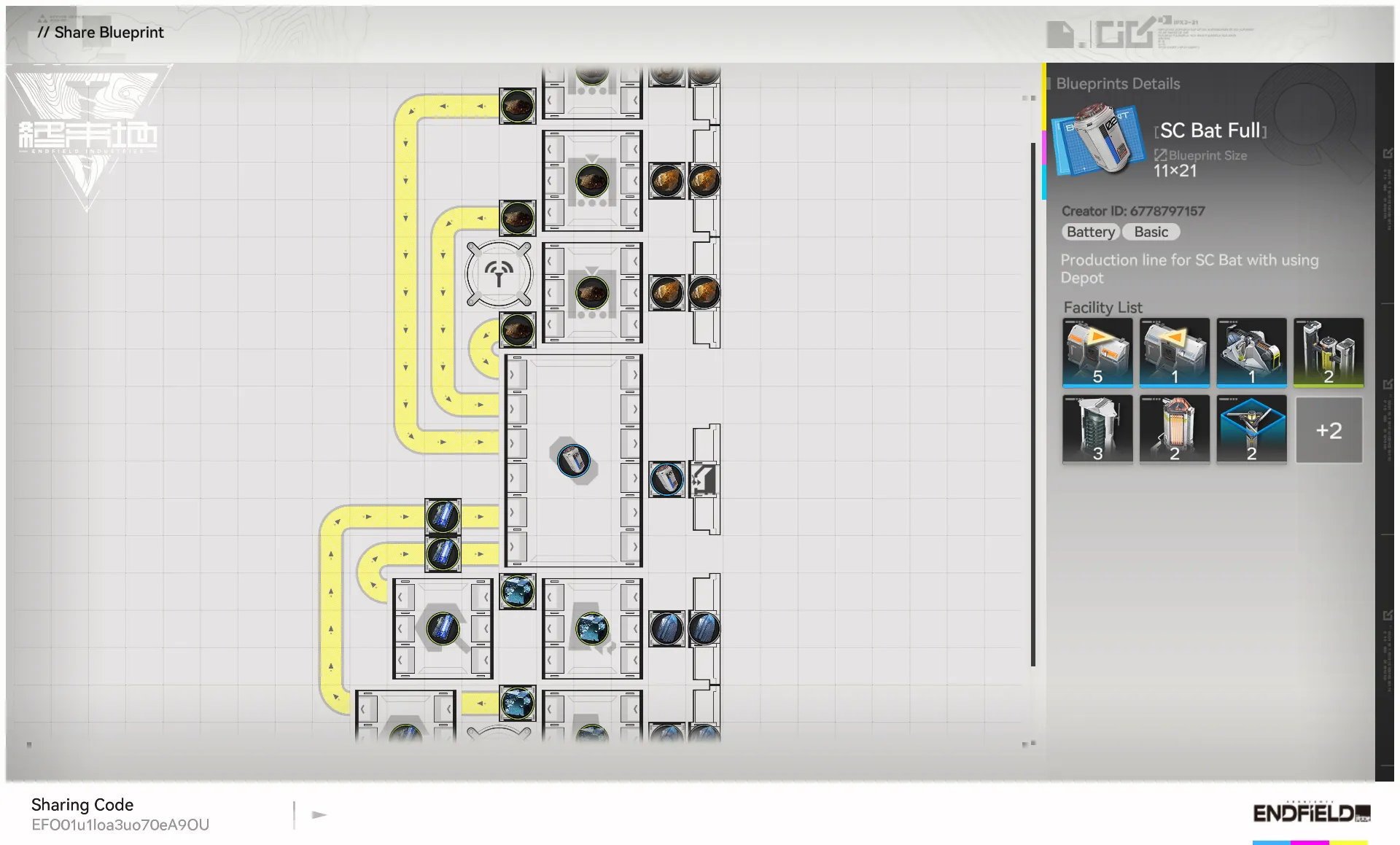The image size is (1400, 845).
Task: Click the Blueprints Details panel heading
Action: (x=1117, y=84)
